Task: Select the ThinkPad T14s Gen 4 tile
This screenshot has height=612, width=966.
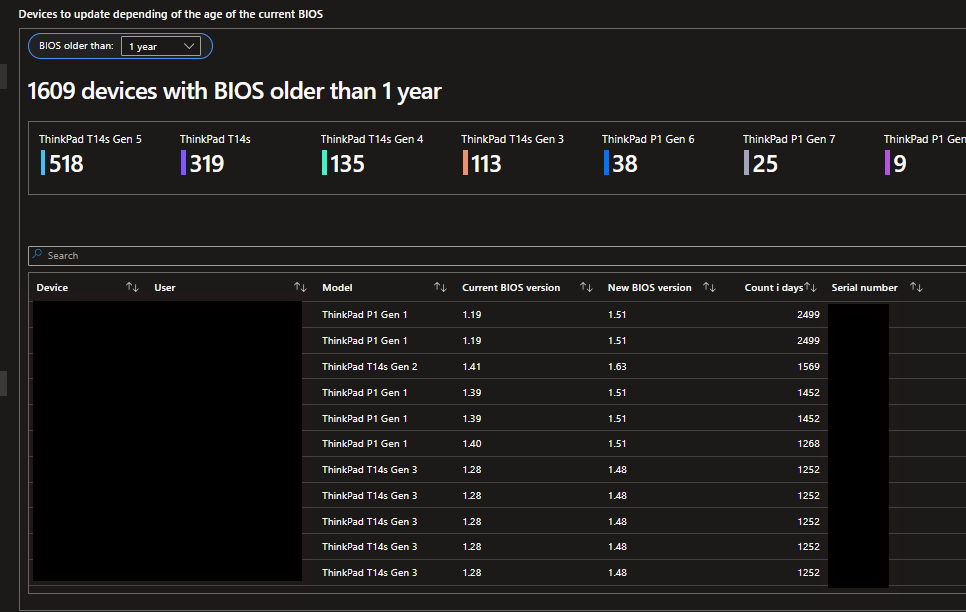Action: [x=372, y=155]
